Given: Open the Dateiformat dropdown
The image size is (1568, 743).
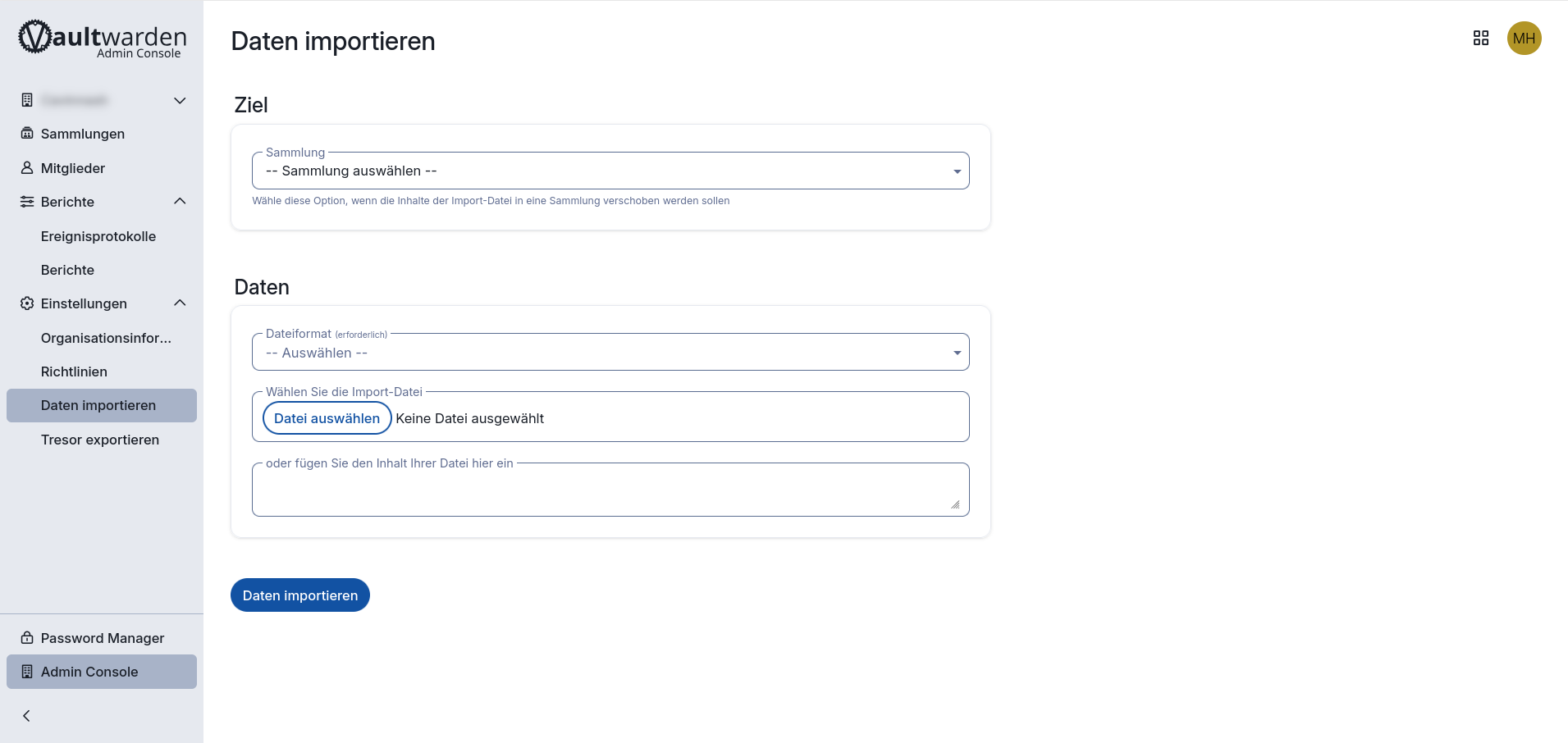Looking at the screenshot, I should [610, 353].
